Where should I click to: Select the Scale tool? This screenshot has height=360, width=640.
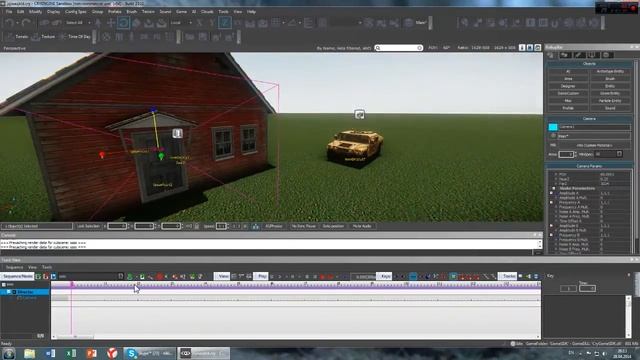click(136, 23)
